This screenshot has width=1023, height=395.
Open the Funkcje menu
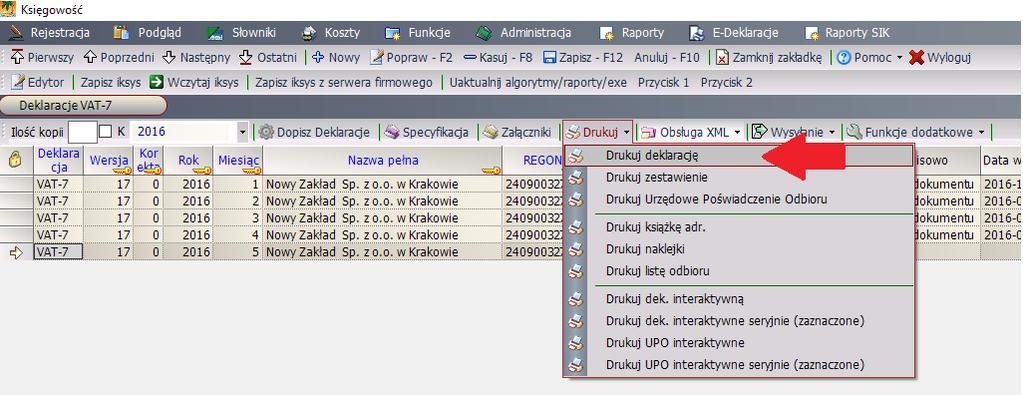[418, 32]
